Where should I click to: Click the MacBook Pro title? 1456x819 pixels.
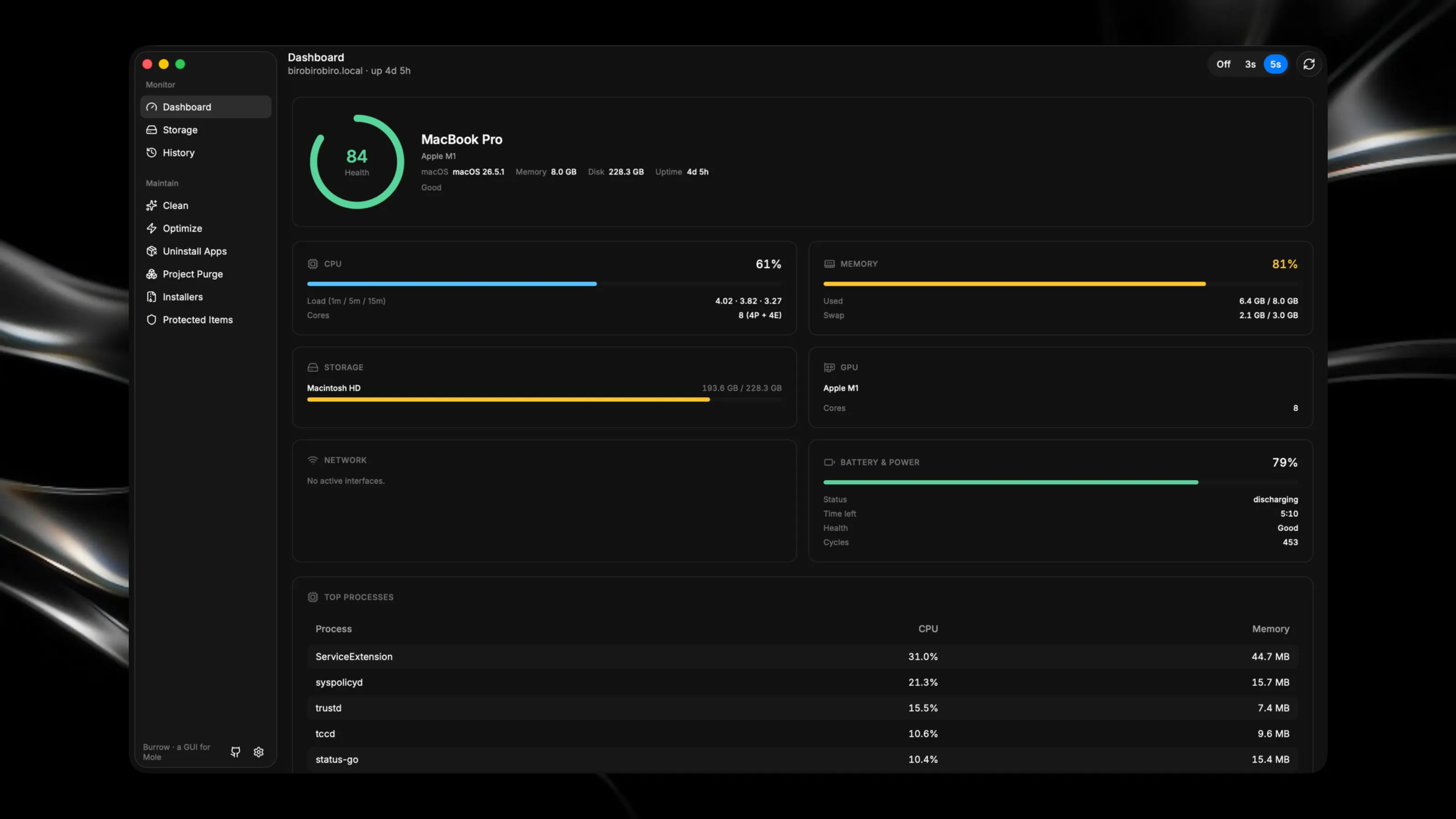(462, 139)
